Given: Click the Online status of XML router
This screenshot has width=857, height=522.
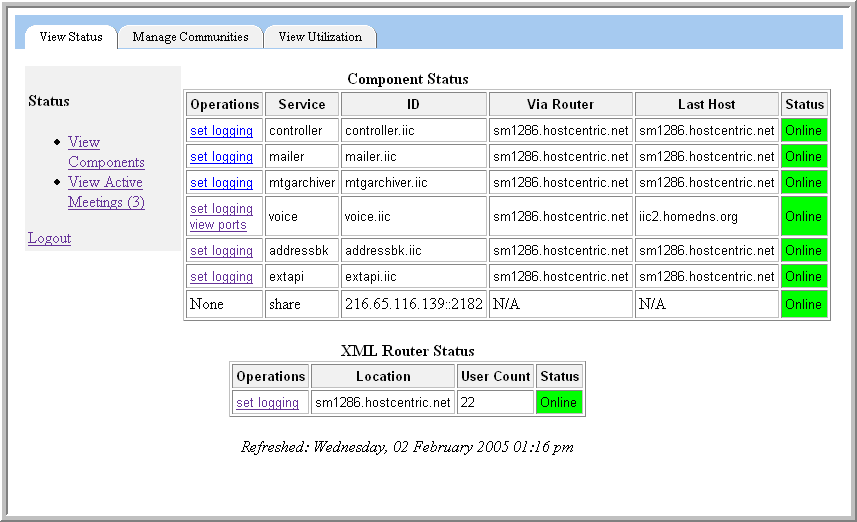Looking at the screenshot, I should pyautogui.click(x=559, y=402).
